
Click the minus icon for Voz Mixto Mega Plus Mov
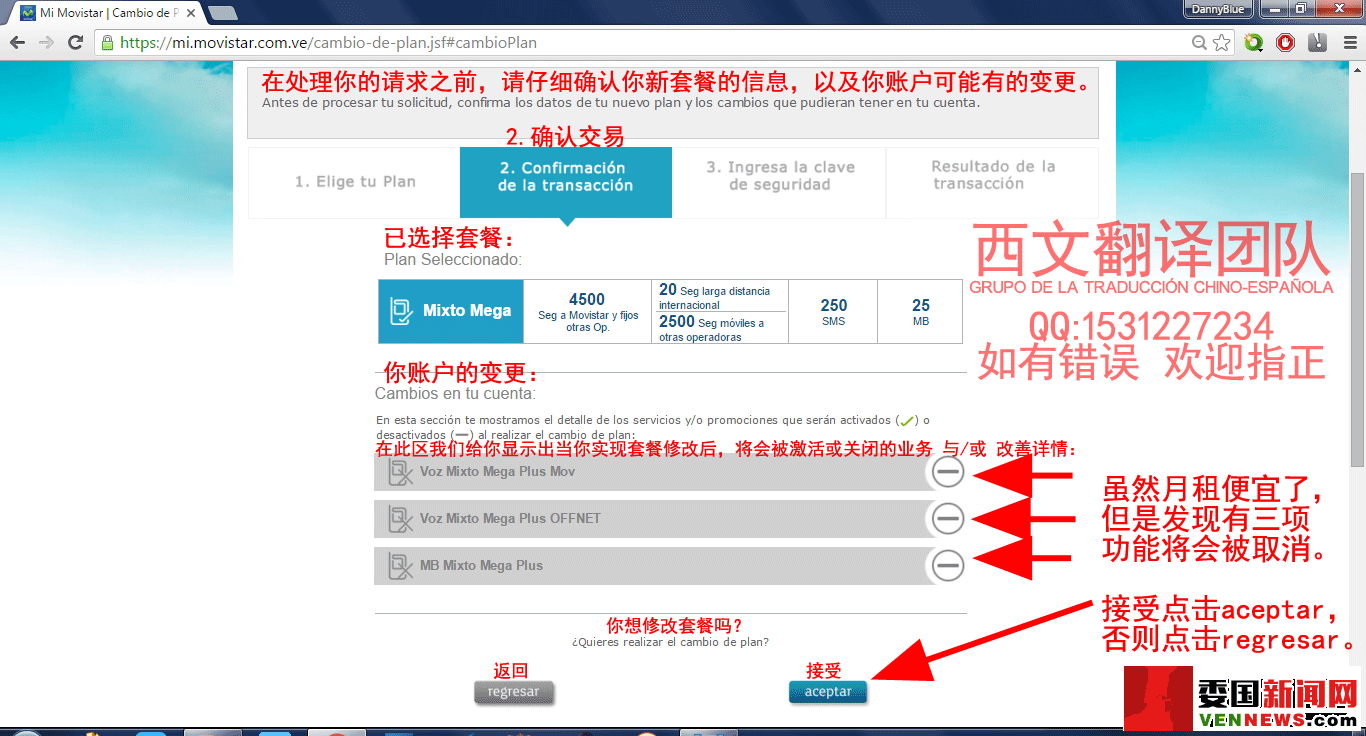pos(947,471)
